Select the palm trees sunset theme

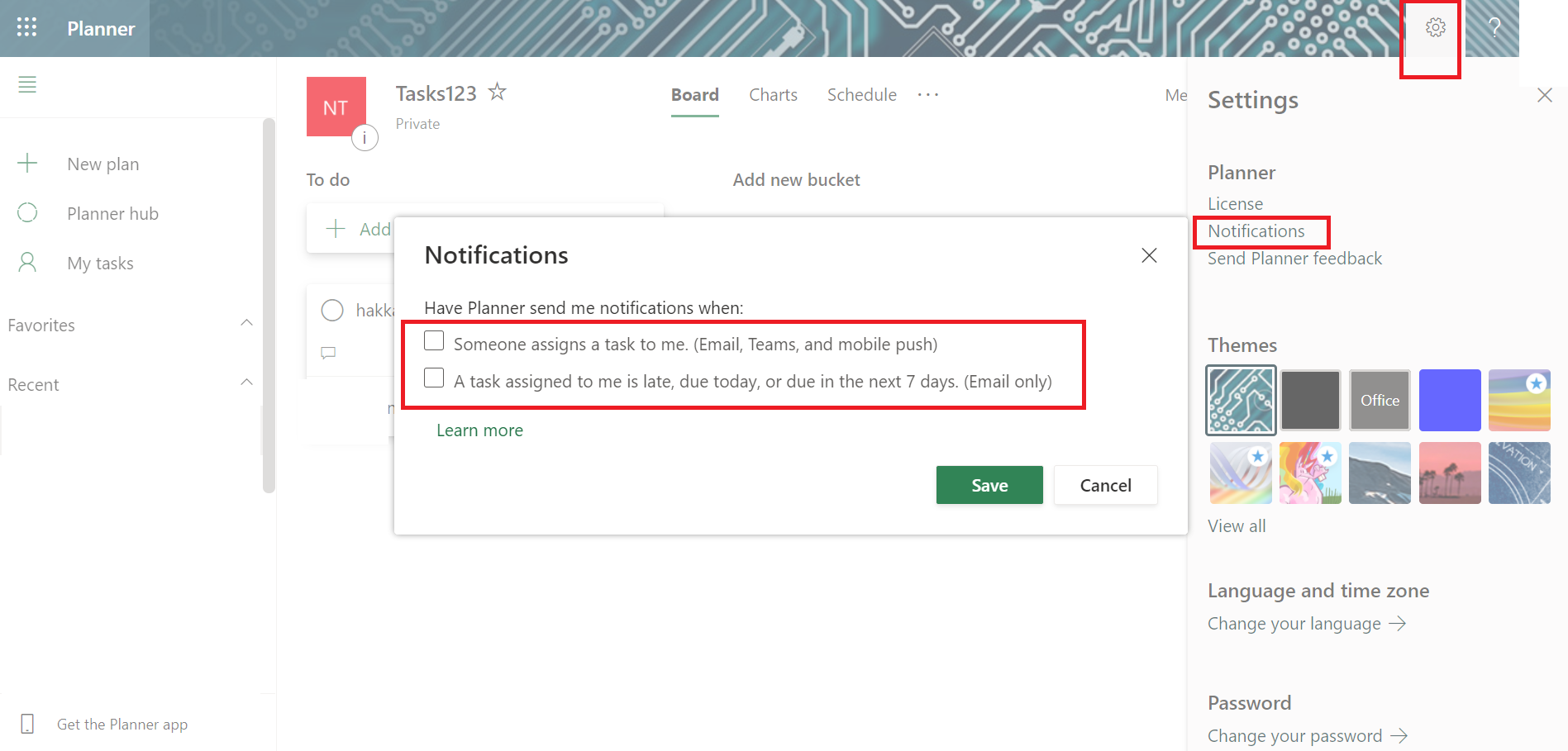1450,473
